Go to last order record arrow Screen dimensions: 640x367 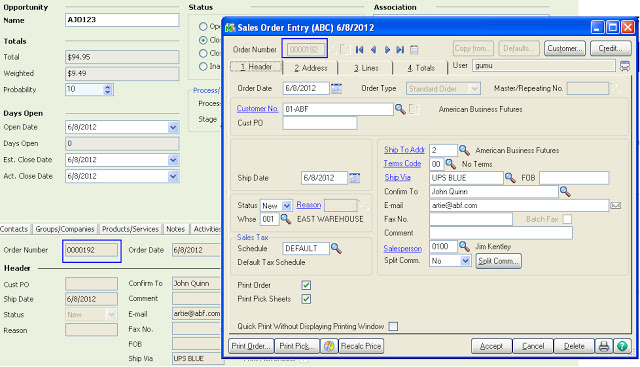point(400,50)
